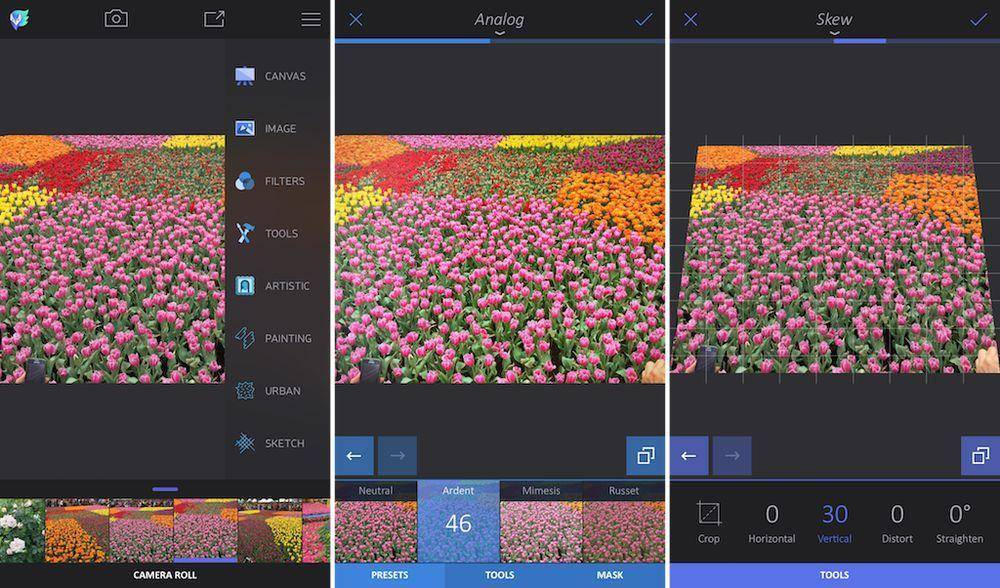Viewport: 1000px width, 588px height.
Task: Switch to the Mask tab
Action: click(610, 576)
